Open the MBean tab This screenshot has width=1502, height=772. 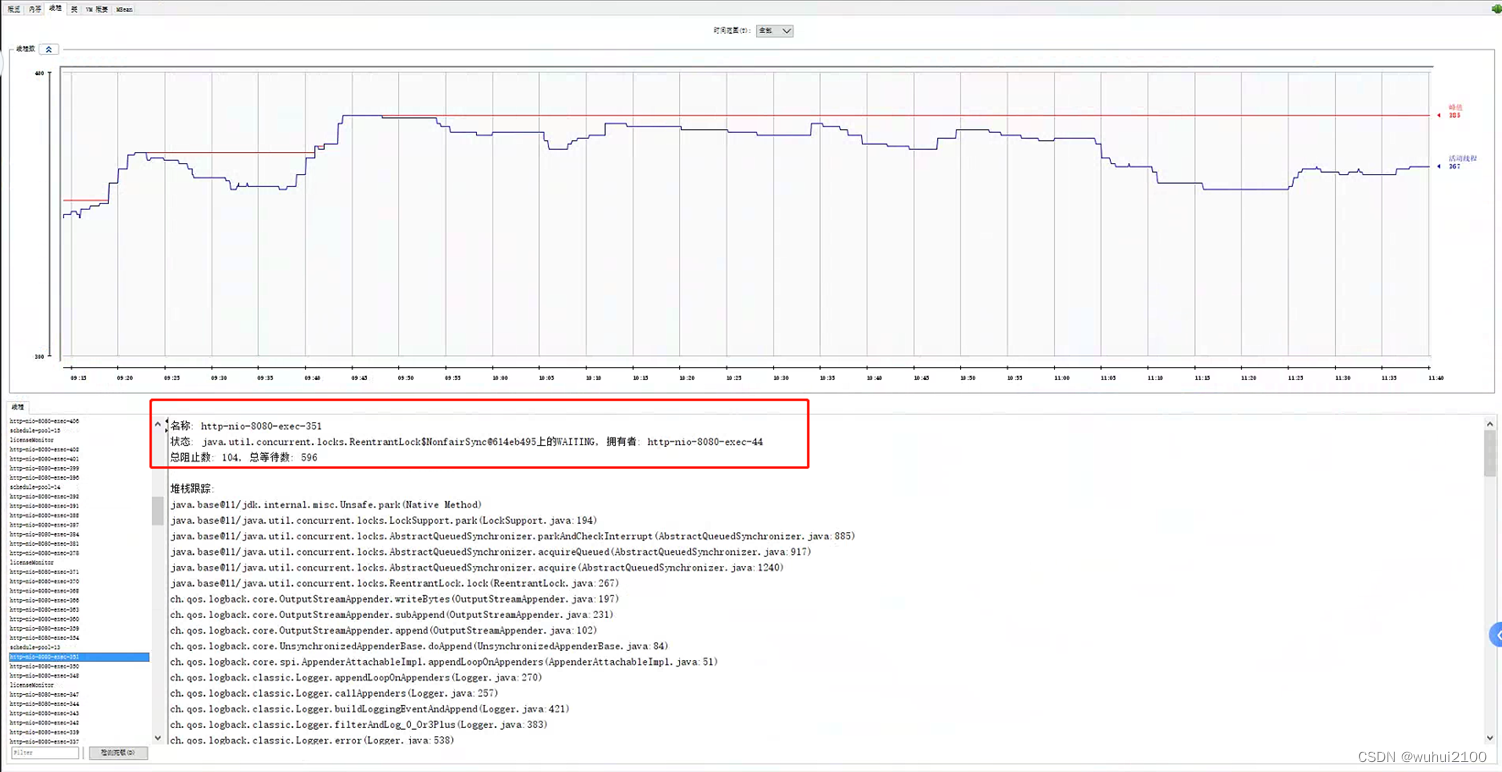(124, 9)
